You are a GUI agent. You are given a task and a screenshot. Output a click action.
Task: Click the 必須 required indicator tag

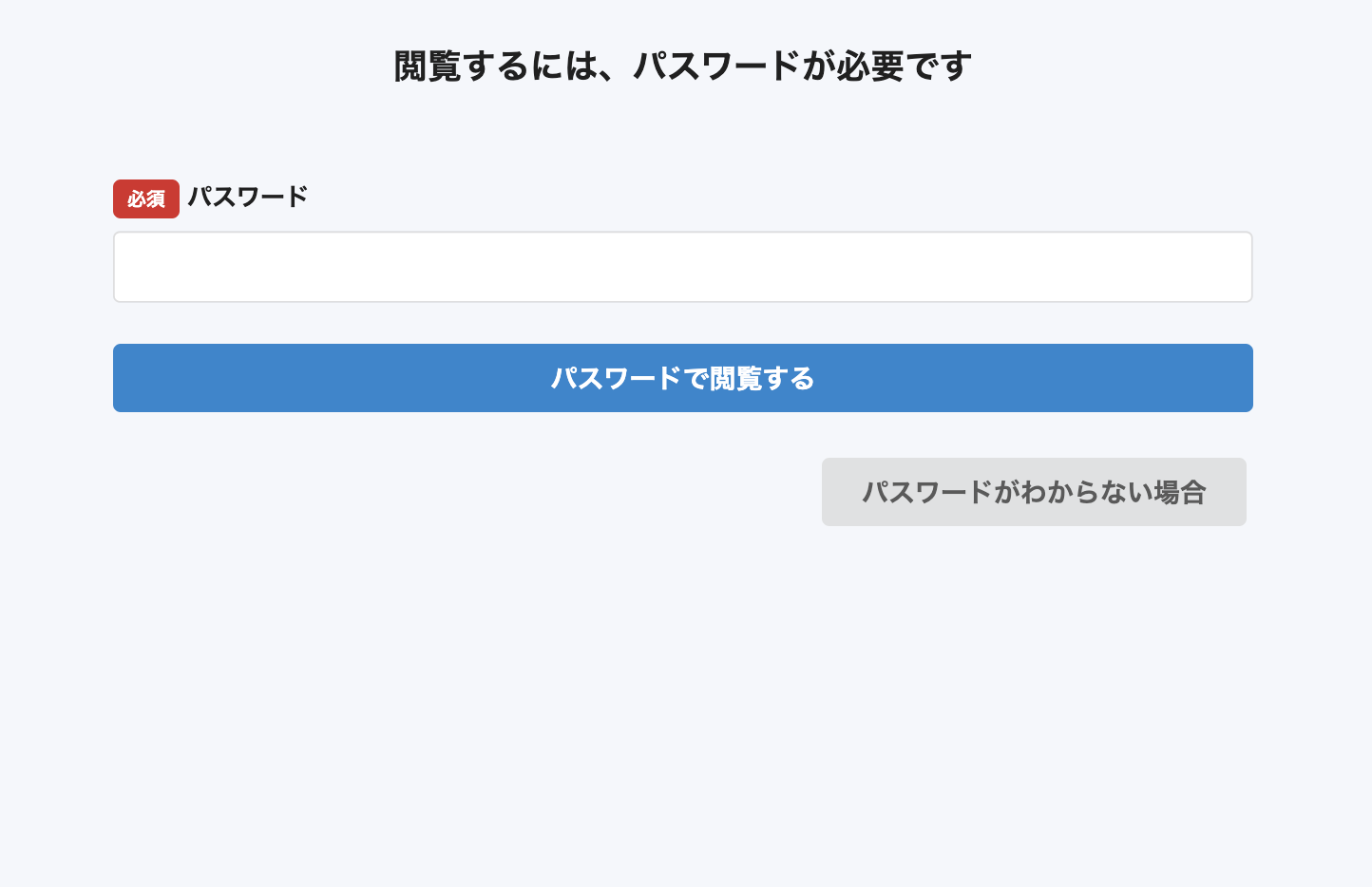146,198
